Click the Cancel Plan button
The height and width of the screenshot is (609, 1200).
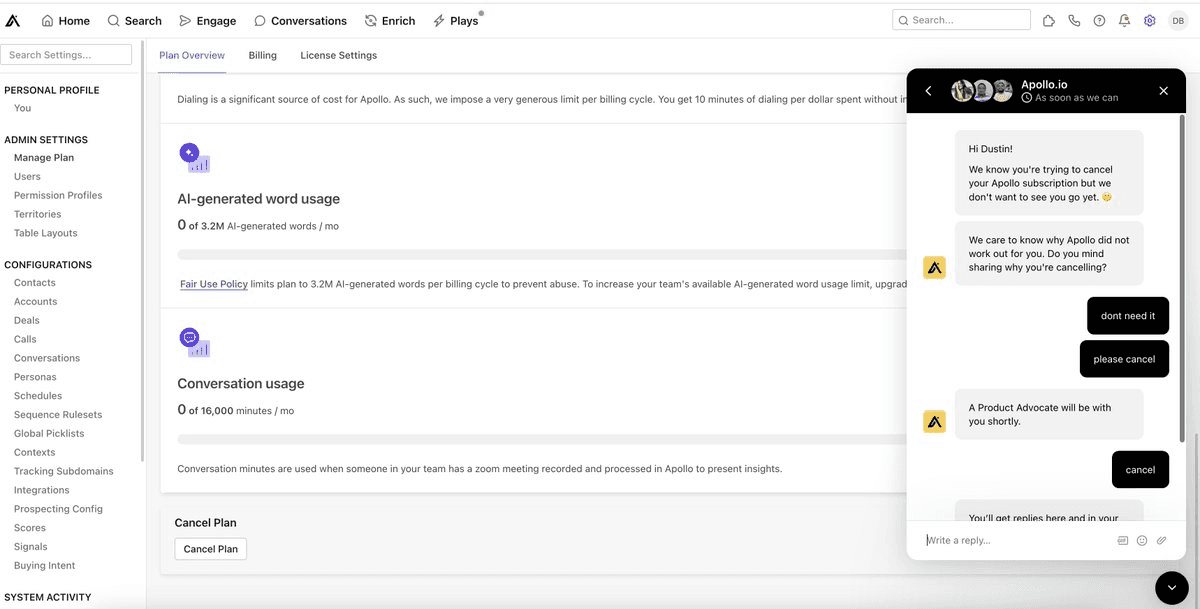[x=211, y=549]
